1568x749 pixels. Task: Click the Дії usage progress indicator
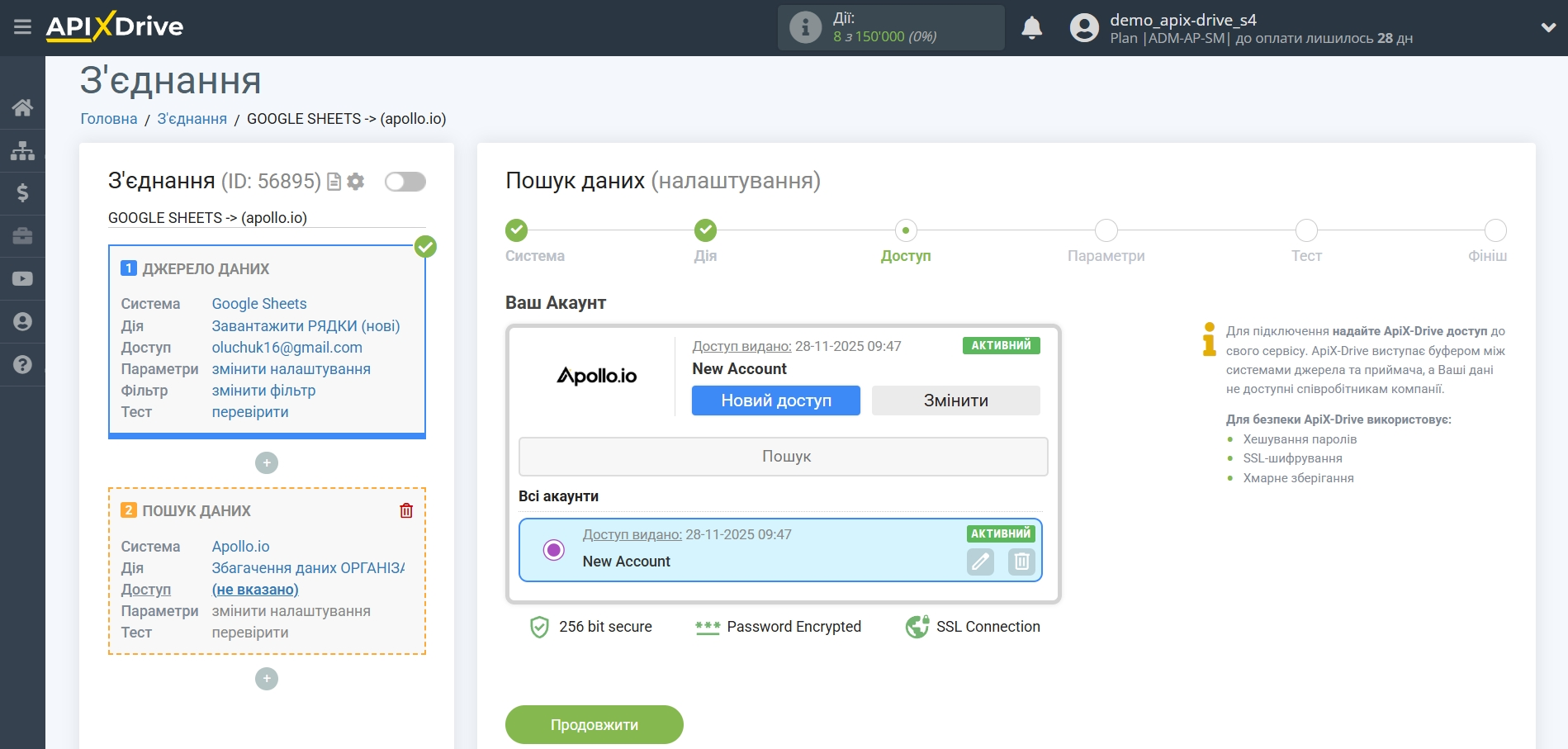(891, 26)
